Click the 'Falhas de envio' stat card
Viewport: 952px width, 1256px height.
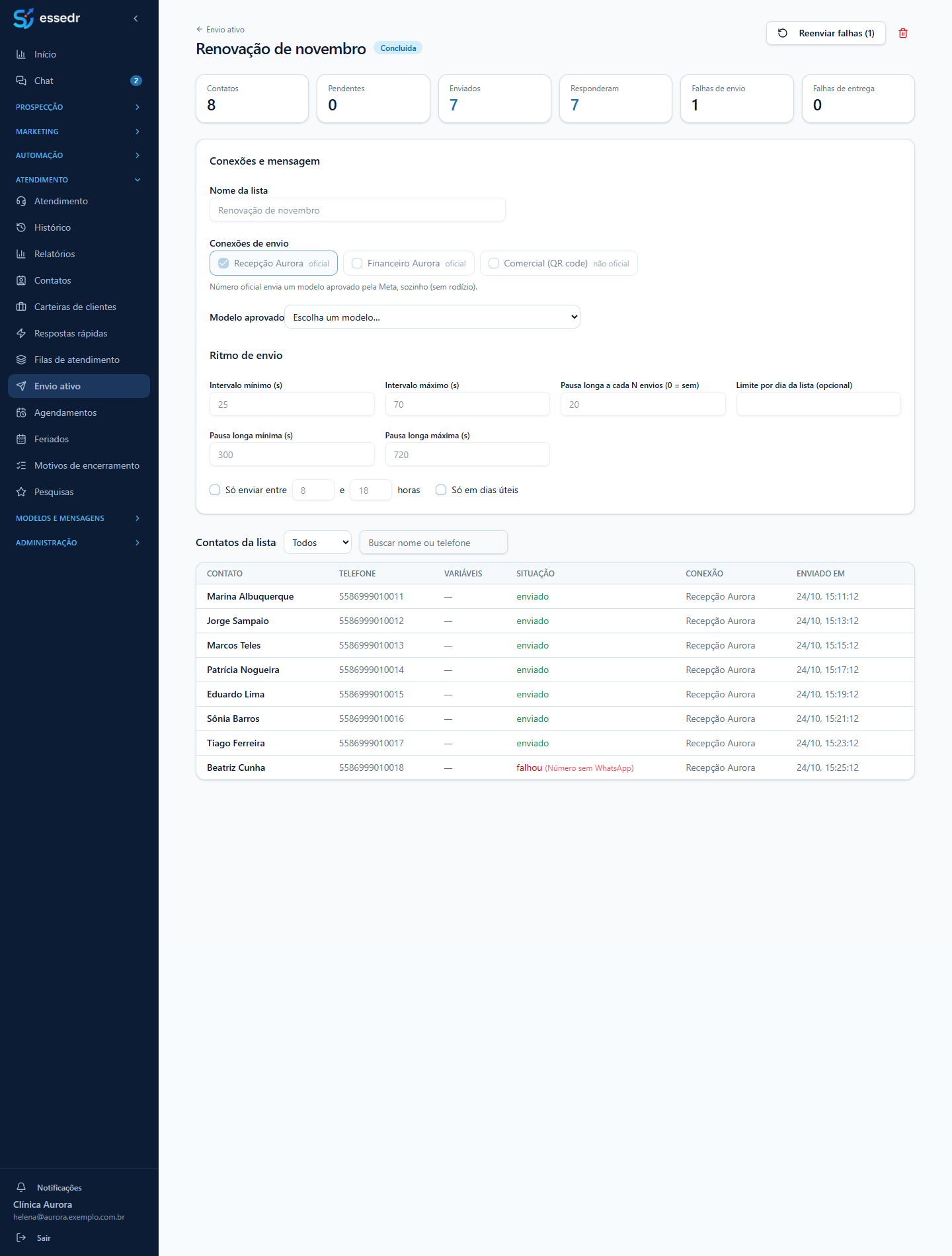coord(737,98)
